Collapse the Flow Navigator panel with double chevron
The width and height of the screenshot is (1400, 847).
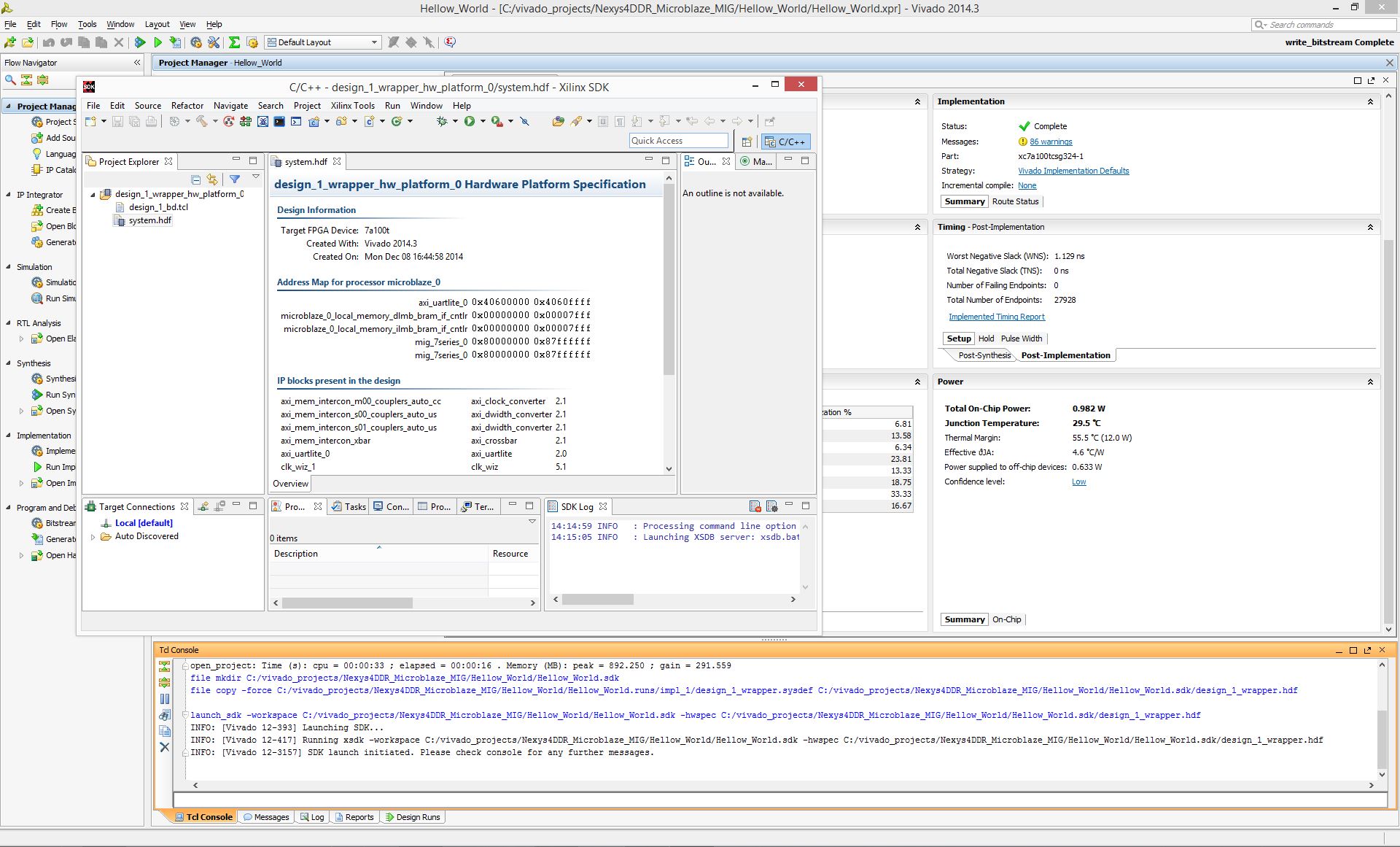(x=137, y=63)
